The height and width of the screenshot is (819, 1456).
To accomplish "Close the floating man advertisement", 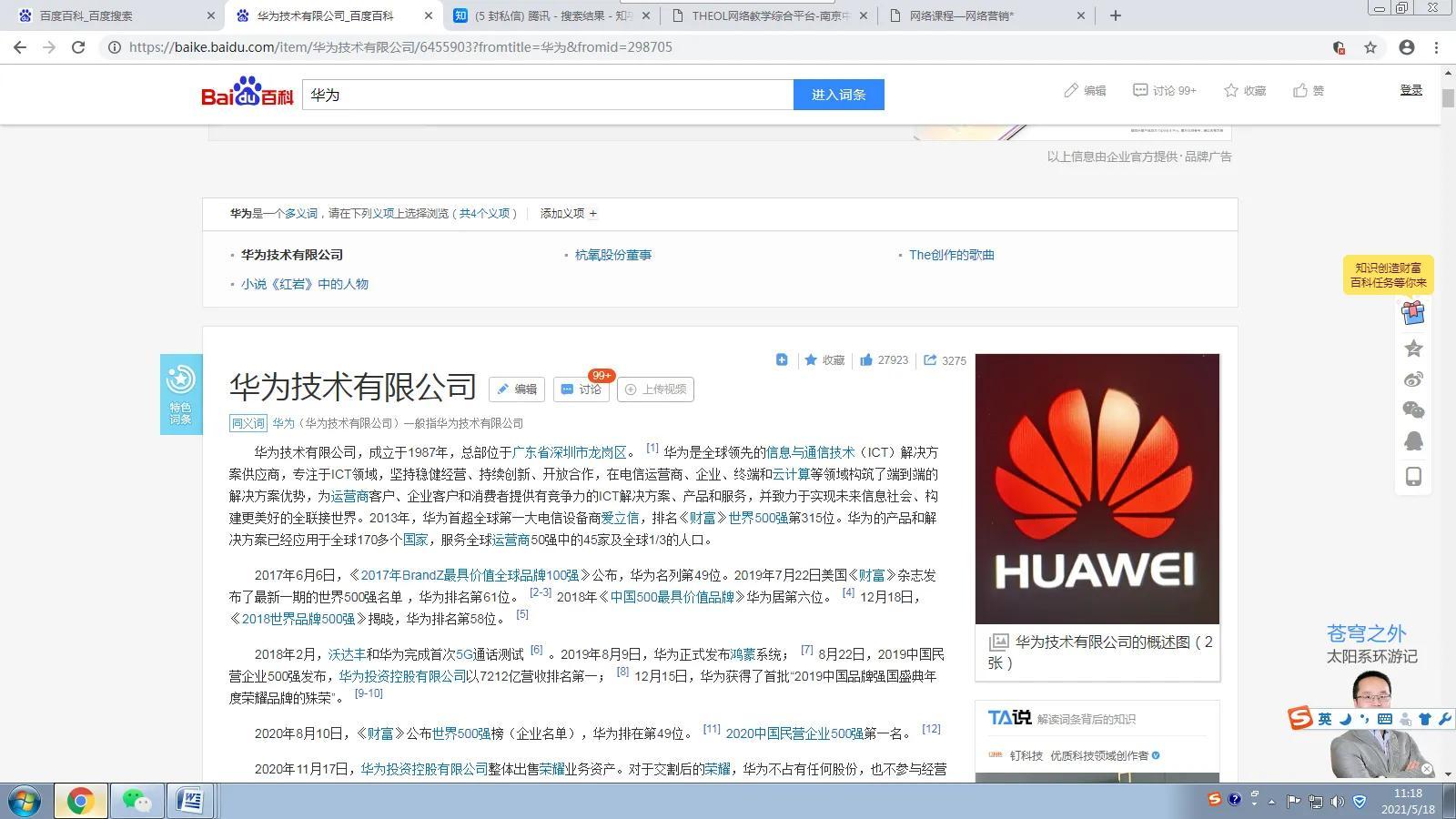I will coord(1427,770).
